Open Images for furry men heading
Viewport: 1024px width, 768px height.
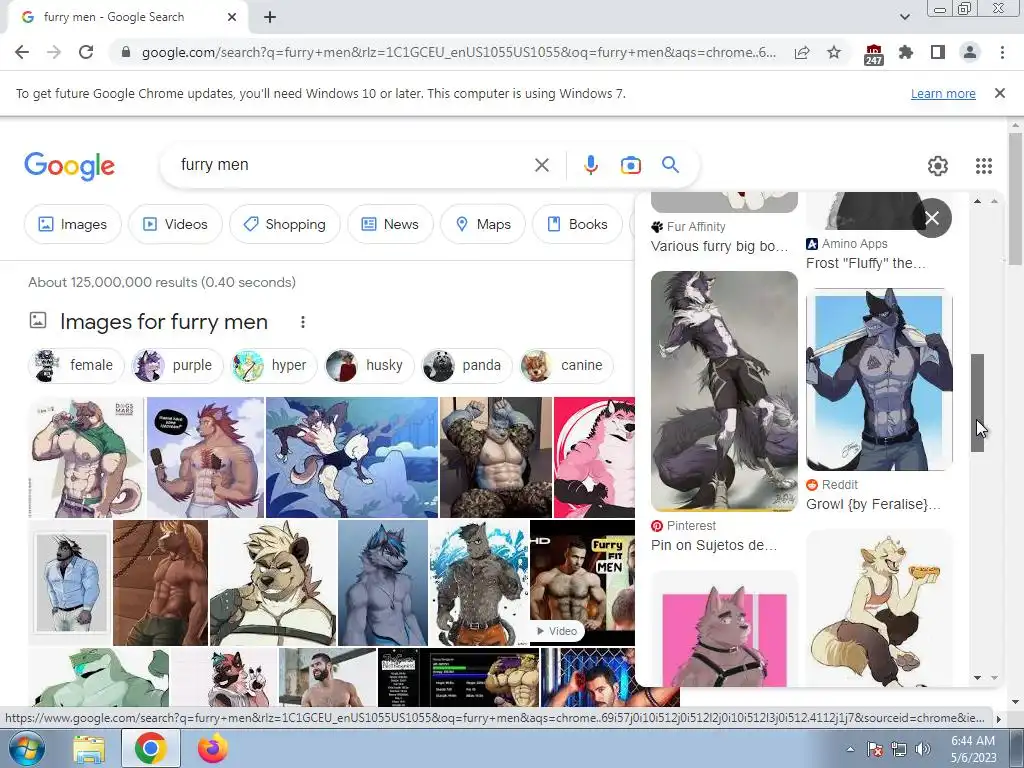pyautogui.click(x=164, y=322)
